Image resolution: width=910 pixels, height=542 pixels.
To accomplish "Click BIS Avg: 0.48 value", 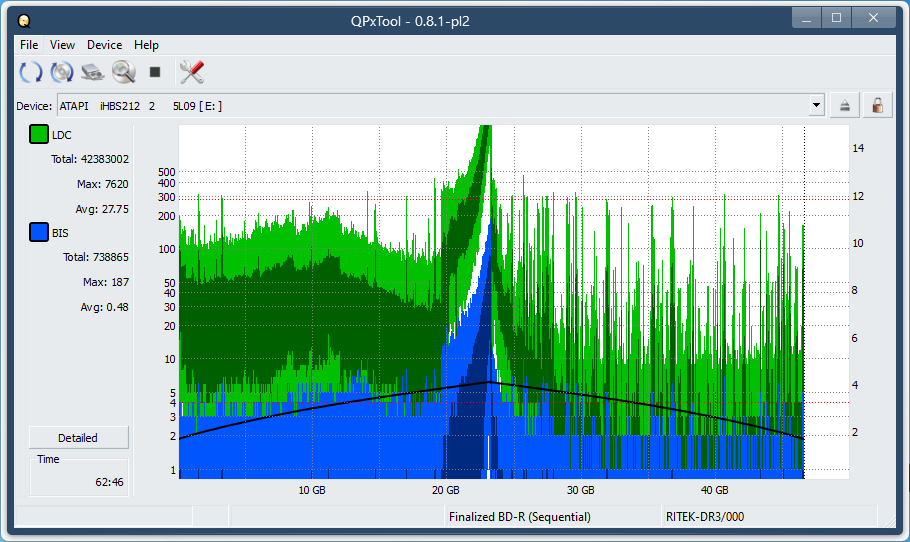I will 104,307.
